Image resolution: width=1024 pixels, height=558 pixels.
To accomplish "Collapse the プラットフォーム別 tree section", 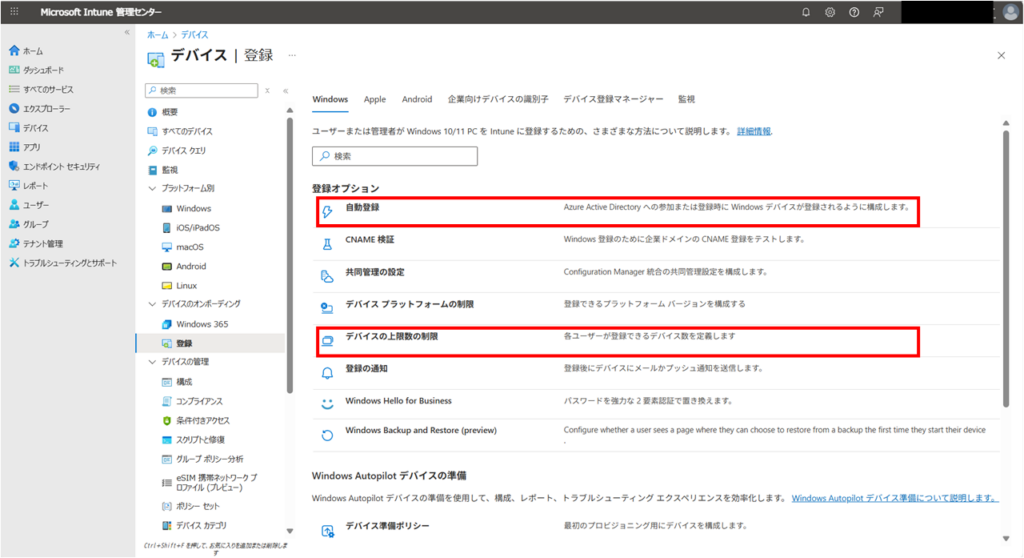I will pyautogui.click(x=152, y=188).
